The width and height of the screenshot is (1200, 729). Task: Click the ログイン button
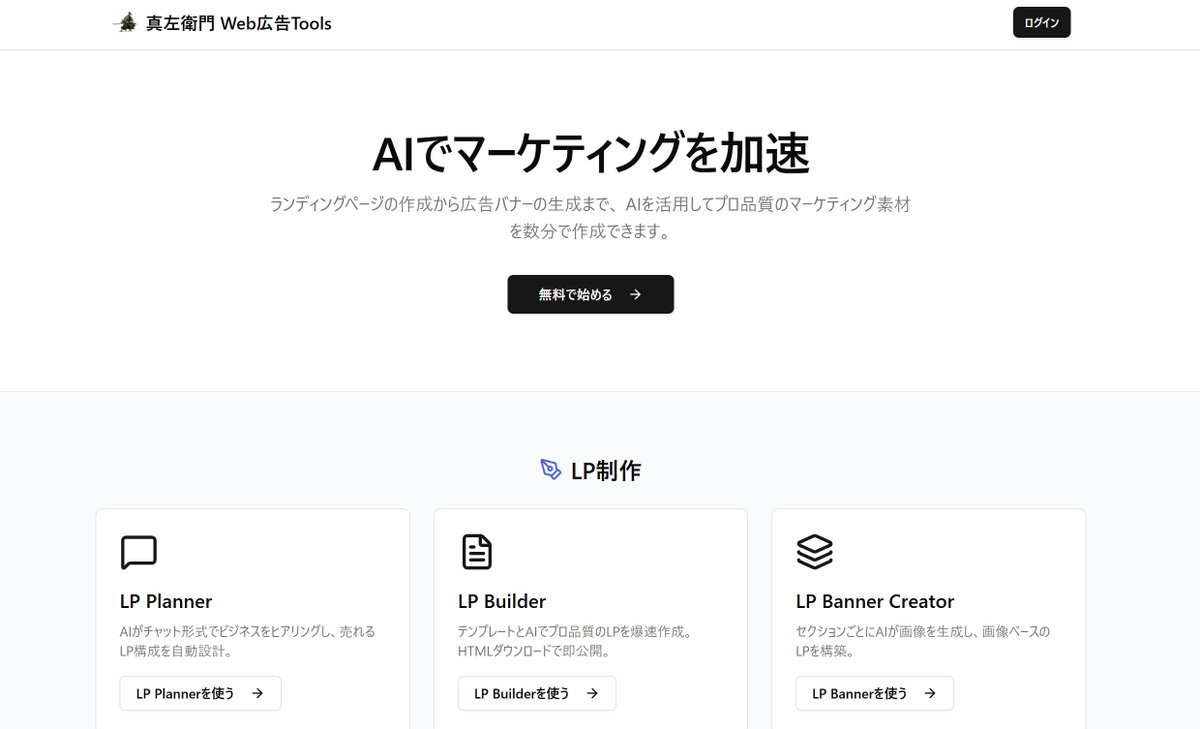[x=1041, y=23]
